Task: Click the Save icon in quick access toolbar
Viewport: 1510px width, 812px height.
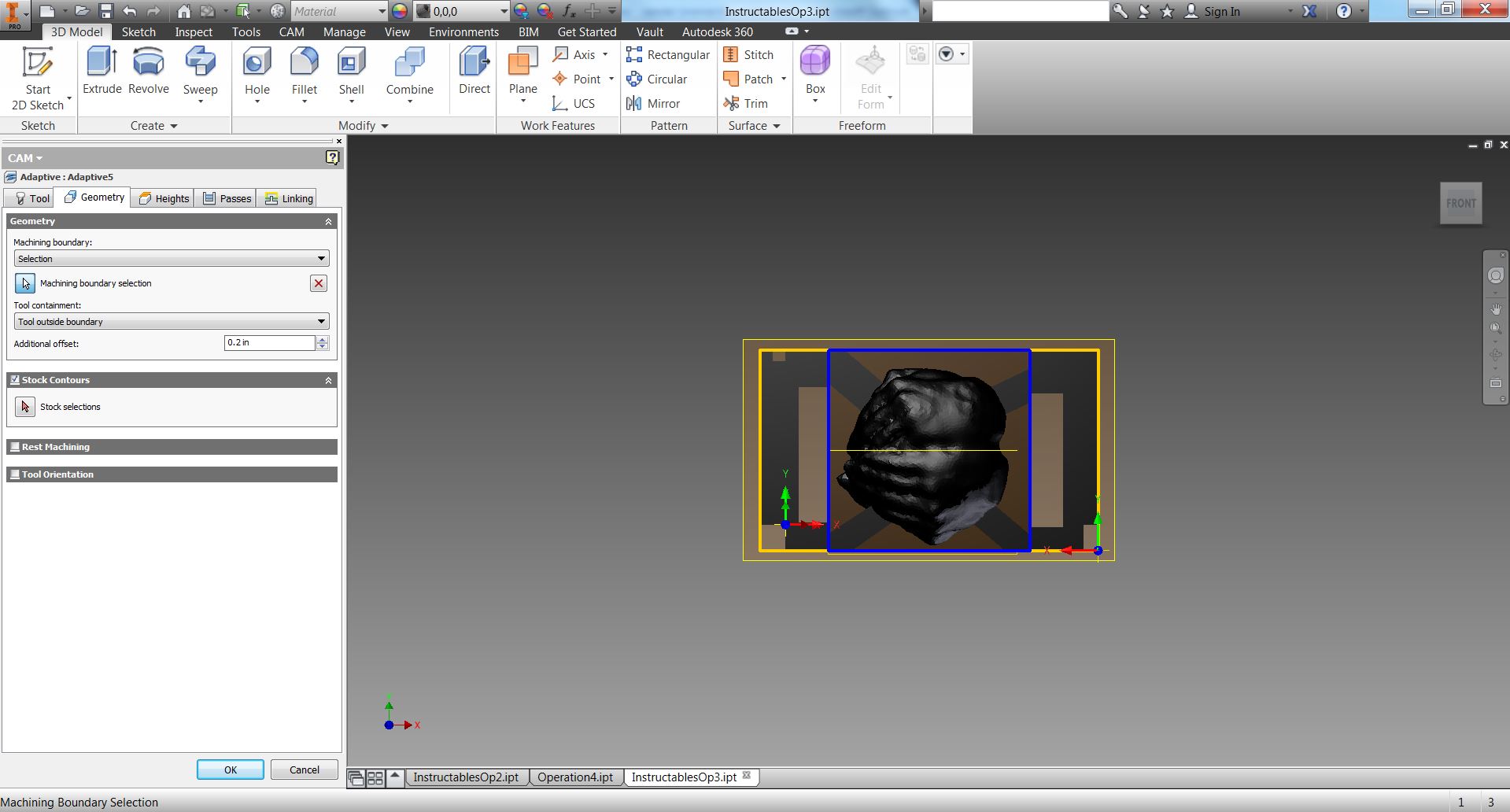Action: (106, 11)
